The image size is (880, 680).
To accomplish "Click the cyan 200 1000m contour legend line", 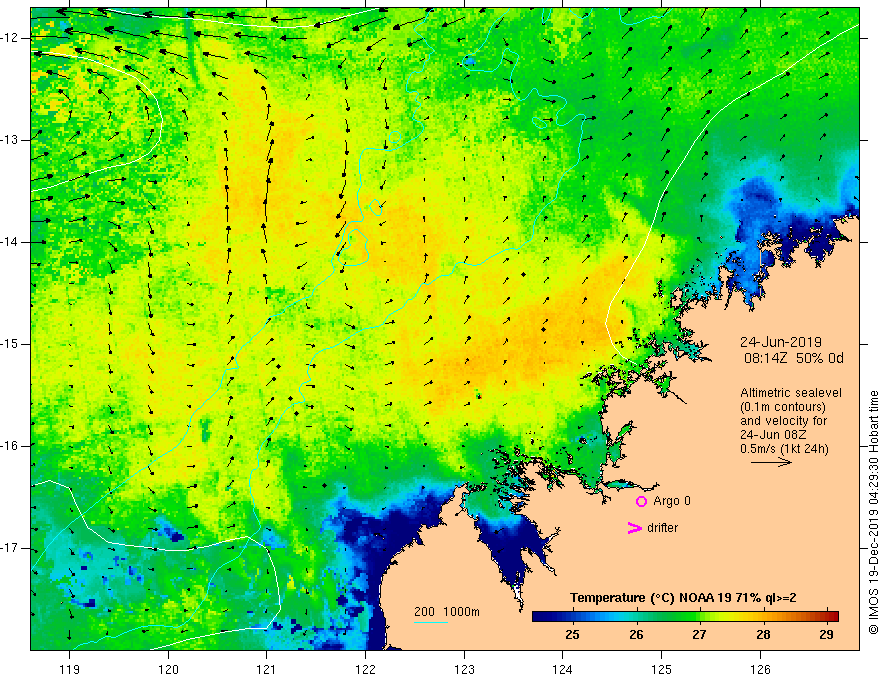I will point(431,622).
